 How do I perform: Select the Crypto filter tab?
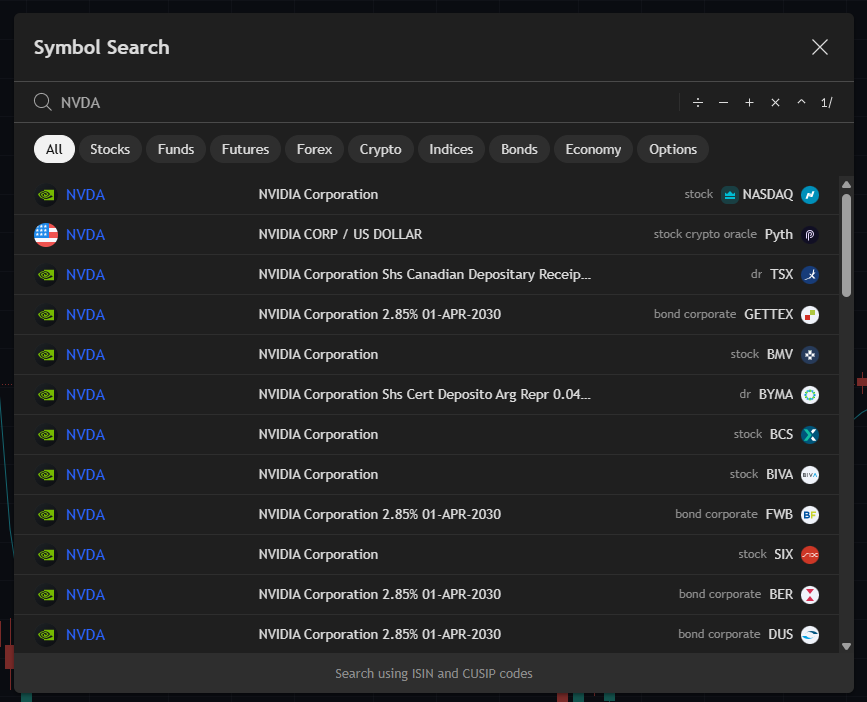(380, 149)
